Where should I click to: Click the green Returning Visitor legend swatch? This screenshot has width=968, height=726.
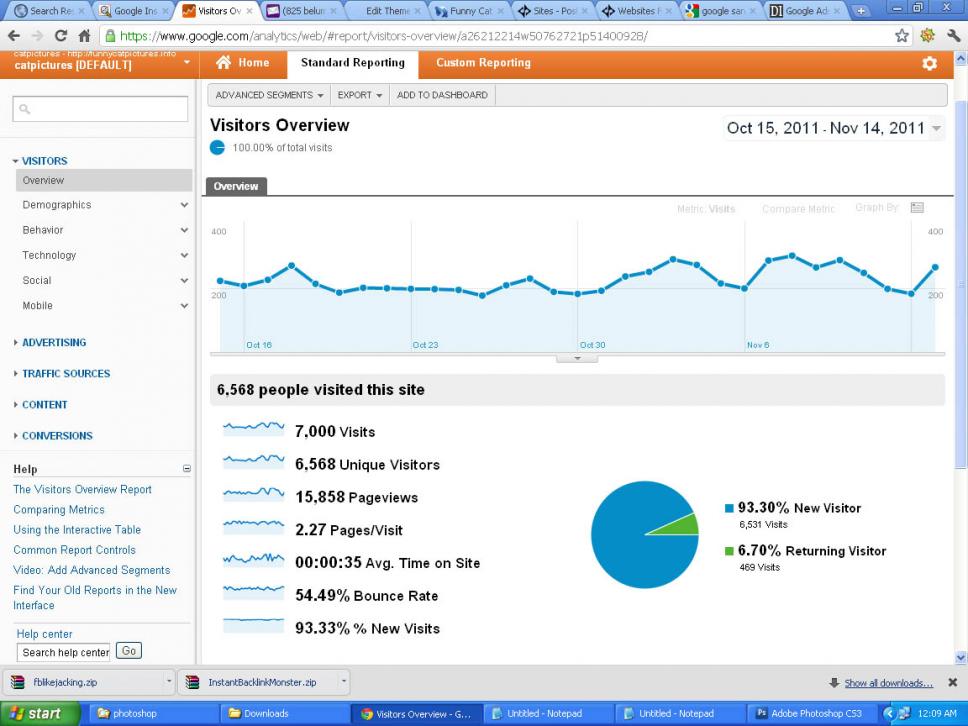pyautogui.click(x=729, y=551)
